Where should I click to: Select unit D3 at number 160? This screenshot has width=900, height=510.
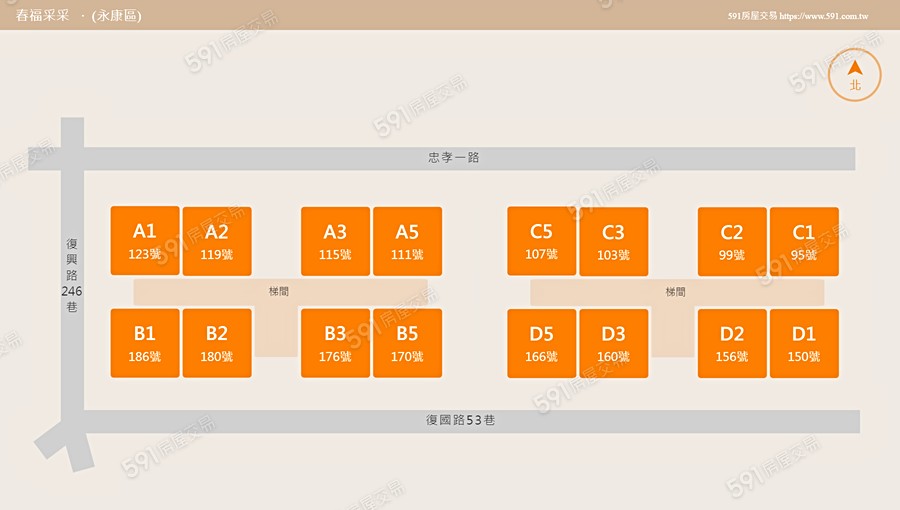[613, 343]
